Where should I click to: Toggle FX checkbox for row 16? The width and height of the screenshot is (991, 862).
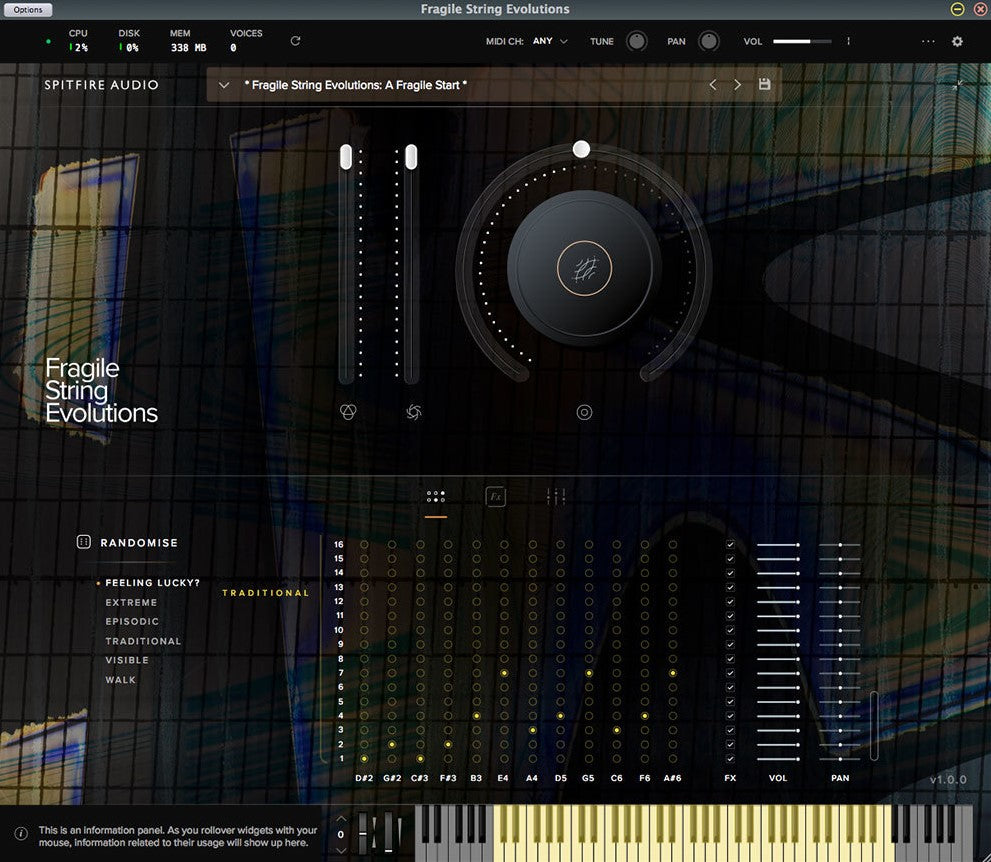730,545
